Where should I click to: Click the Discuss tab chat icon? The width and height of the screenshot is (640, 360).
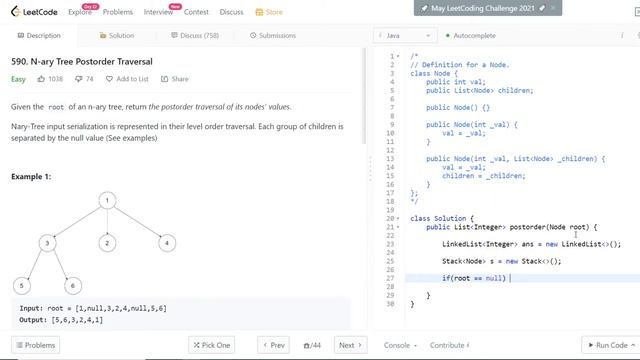tap(174, 36)
